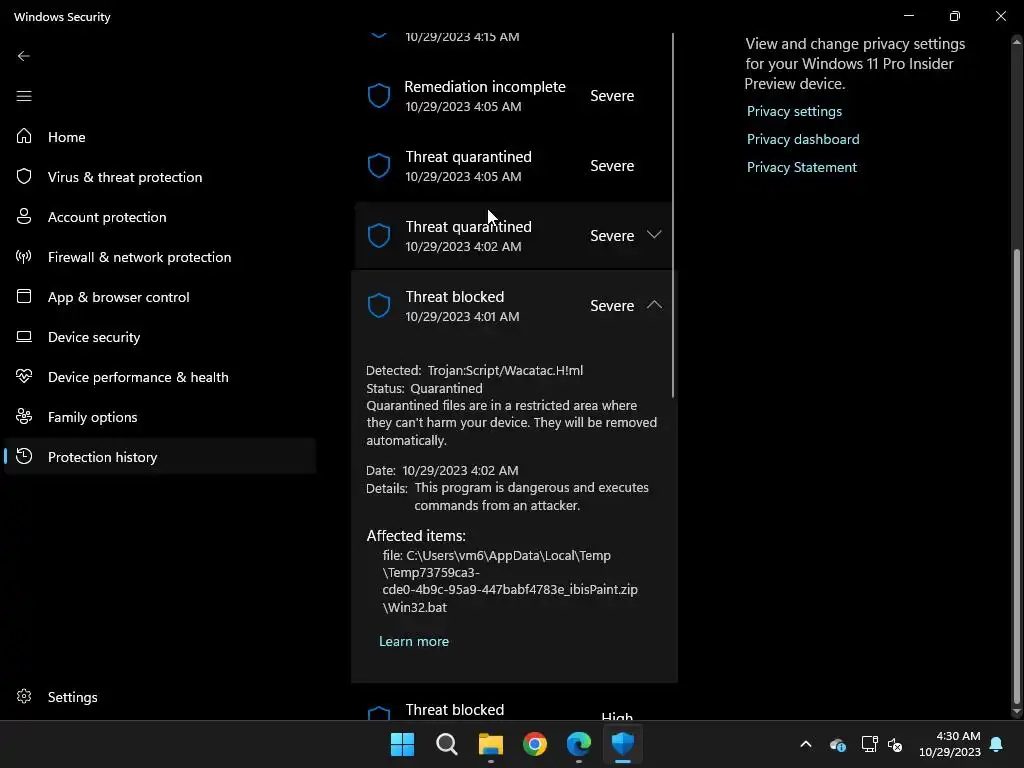Click the Trojan:Script/Wacatac.H!ml detection name
Image resolution: width=1024 pixels, height=768 pixels.
(x=505, y=370)
